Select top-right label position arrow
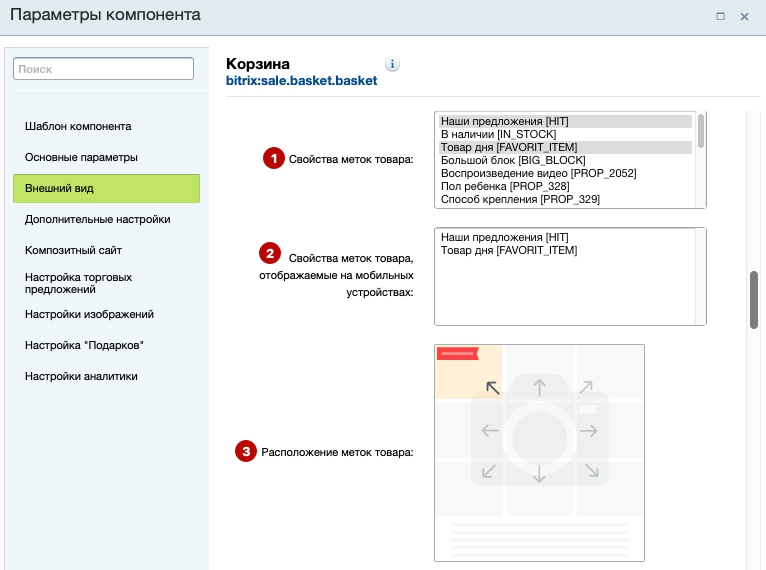Viewport: 766px width, 570px height. coord(586,387)
